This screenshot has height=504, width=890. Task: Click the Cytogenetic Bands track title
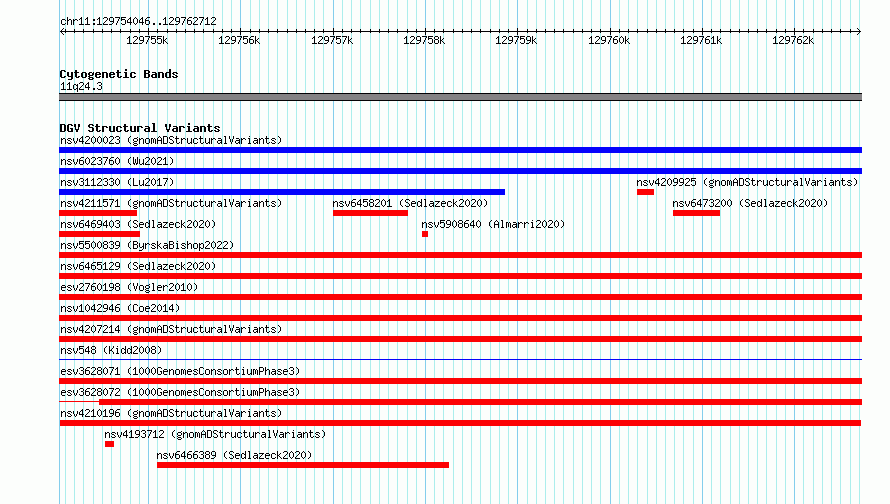click(x=119, y=74)
